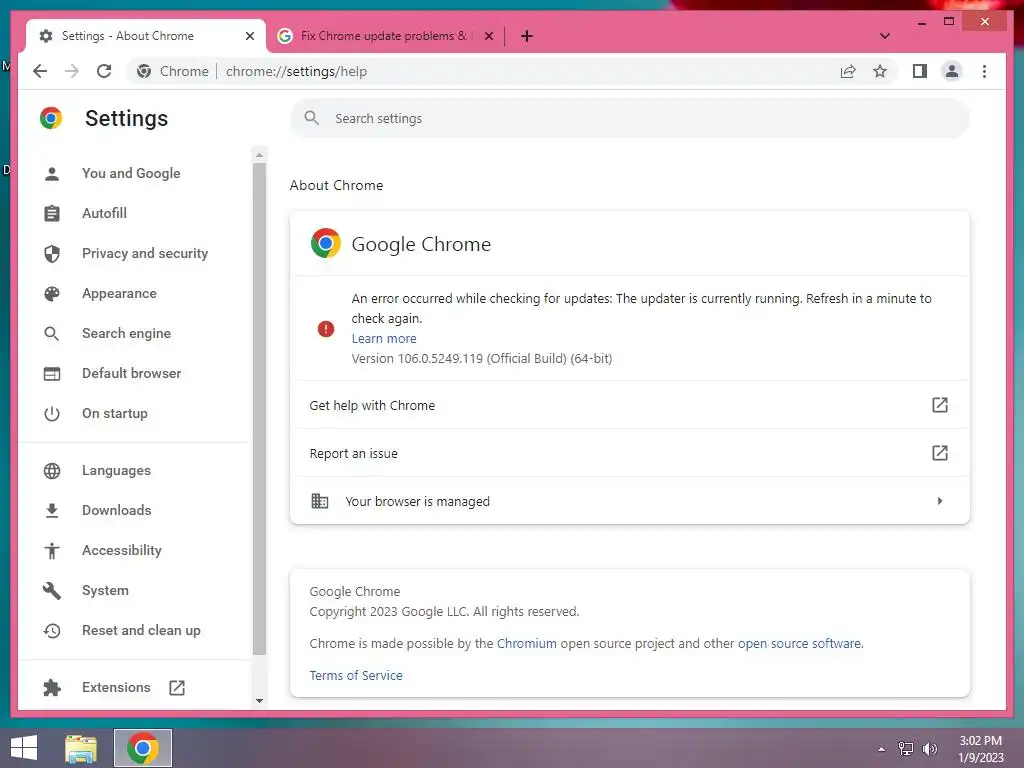Open the side panel icon
This screenshot has width=1024, height=768.
pyautogui.click(x=920, y=71)
